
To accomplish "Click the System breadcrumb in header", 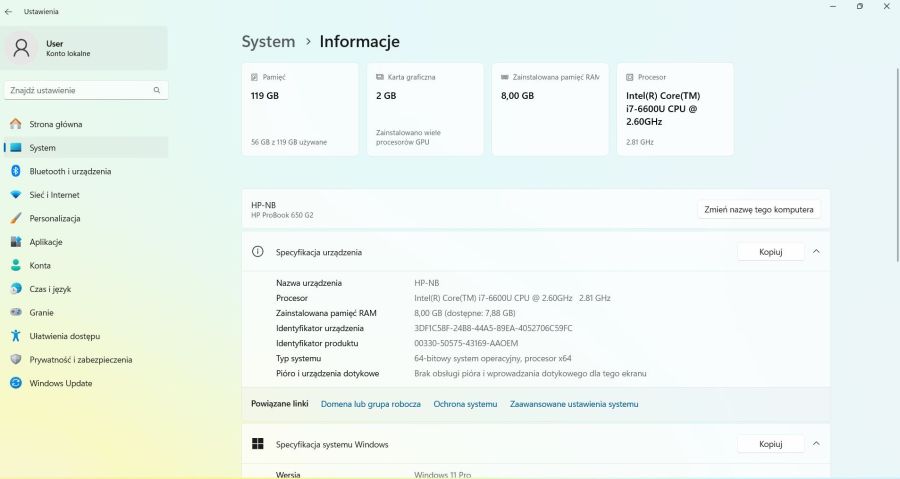I will [268, 41].
